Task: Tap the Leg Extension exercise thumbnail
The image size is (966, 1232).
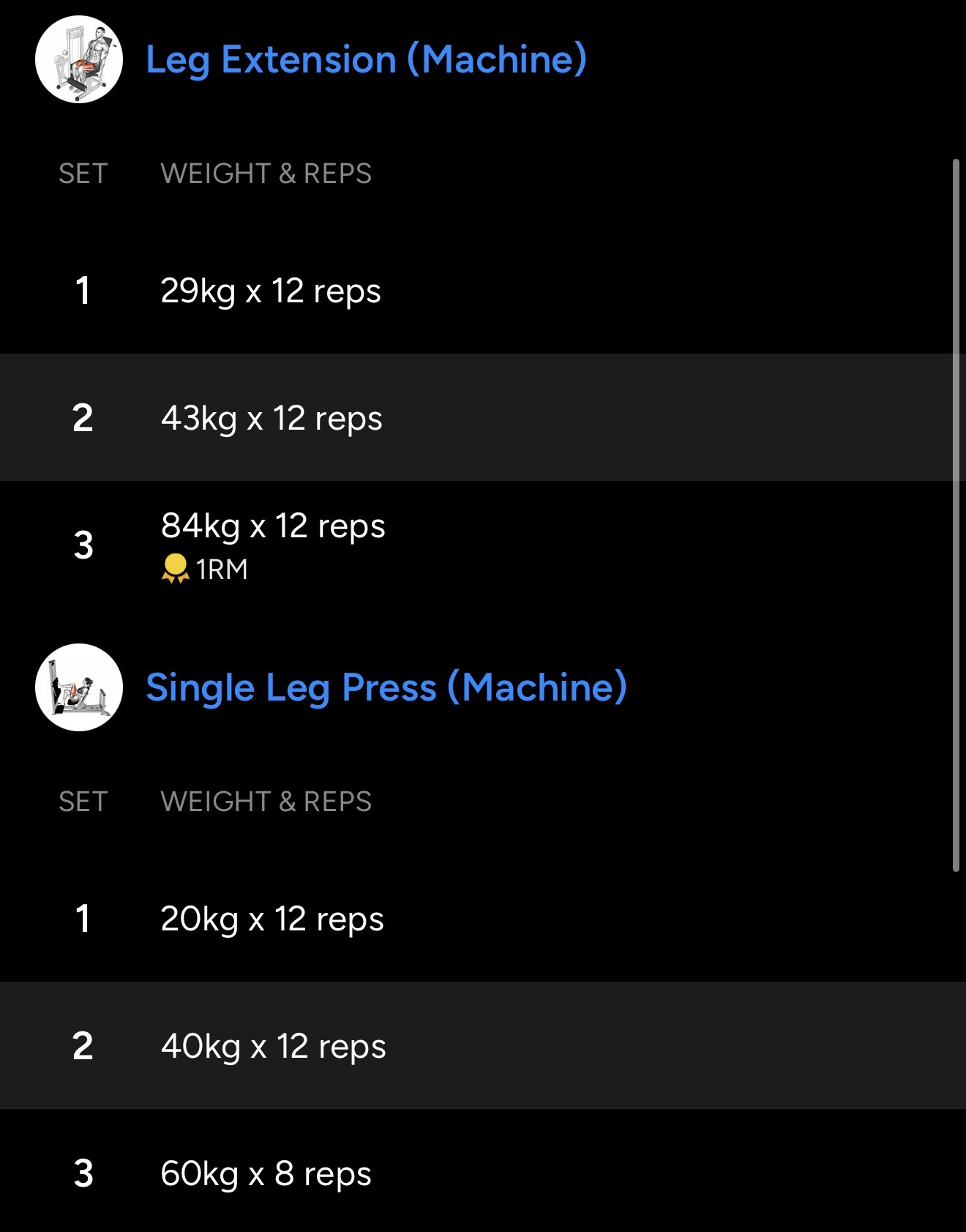Action: [79, 59]
